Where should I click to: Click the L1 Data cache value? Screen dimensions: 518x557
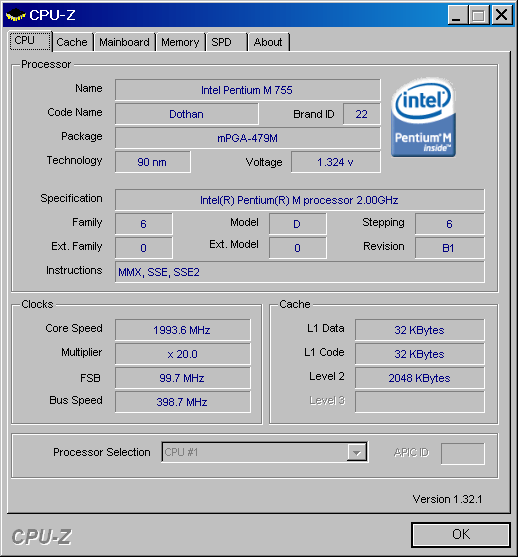pyautogui.click(x=420, y=330)
